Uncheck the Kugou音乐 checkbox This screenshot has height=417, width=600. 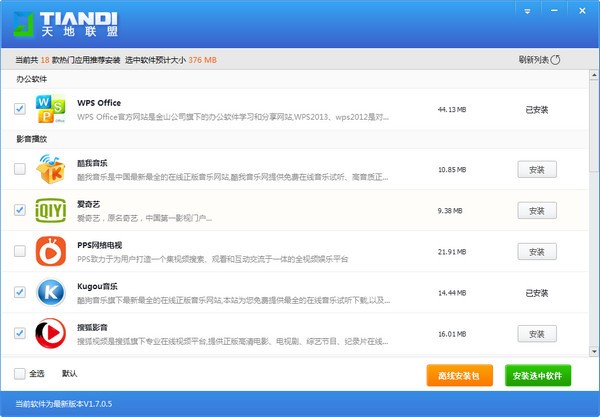[20, 292]
